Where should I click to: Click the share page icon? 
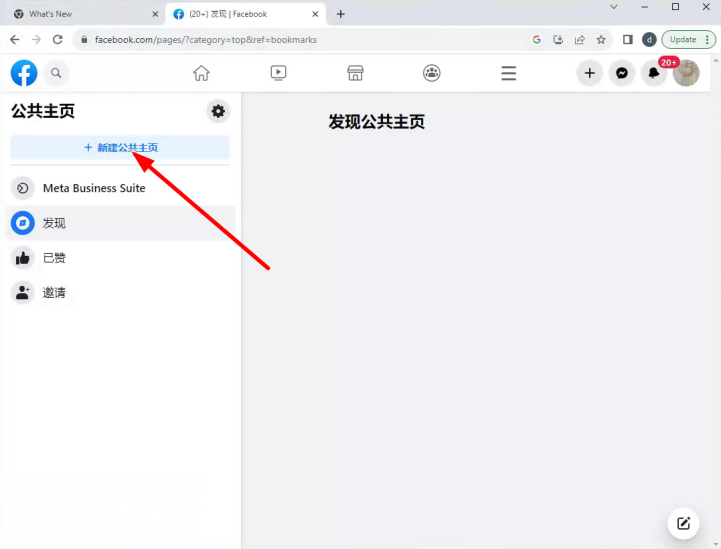point(579,40)
